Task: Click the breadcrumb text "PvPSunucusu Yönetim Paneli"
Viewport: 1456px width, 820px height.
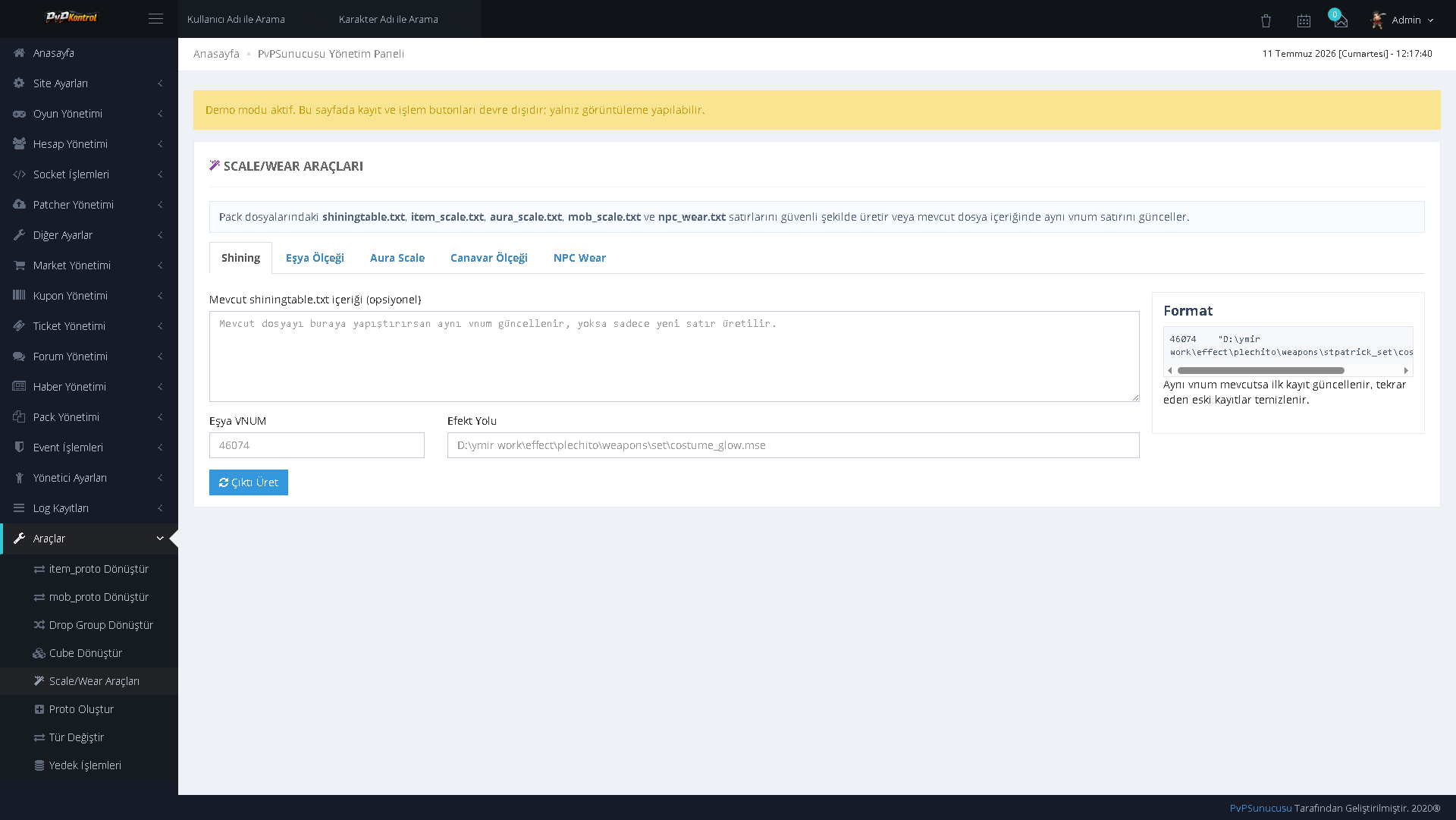Action: point(331,54)
